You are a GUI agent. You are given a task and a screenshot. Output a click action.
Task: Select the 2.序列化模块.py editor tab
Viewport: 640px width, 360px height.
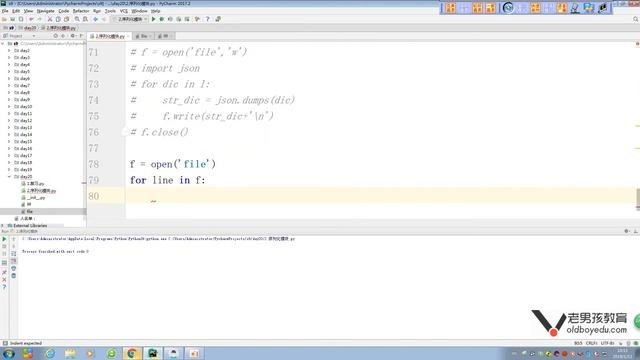point(109,36)
